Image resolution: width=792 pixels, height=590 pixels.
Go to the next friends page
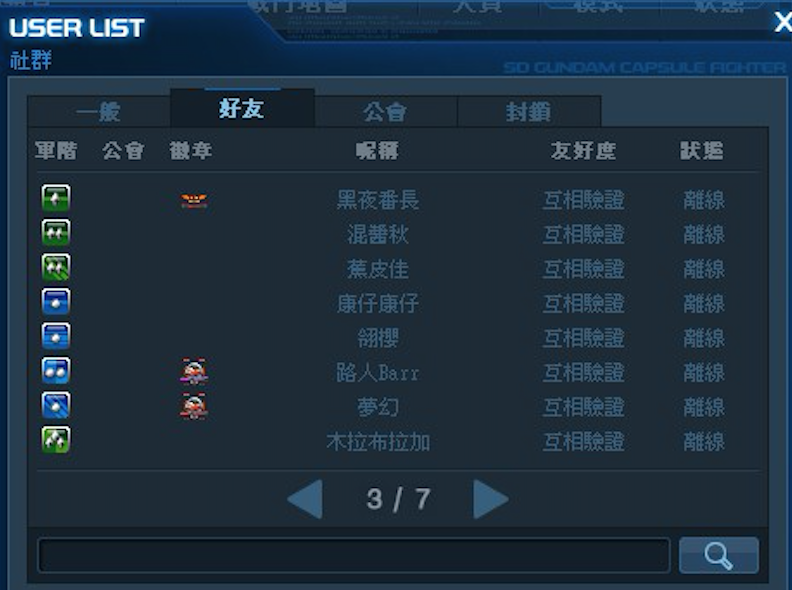coord(490,499)
